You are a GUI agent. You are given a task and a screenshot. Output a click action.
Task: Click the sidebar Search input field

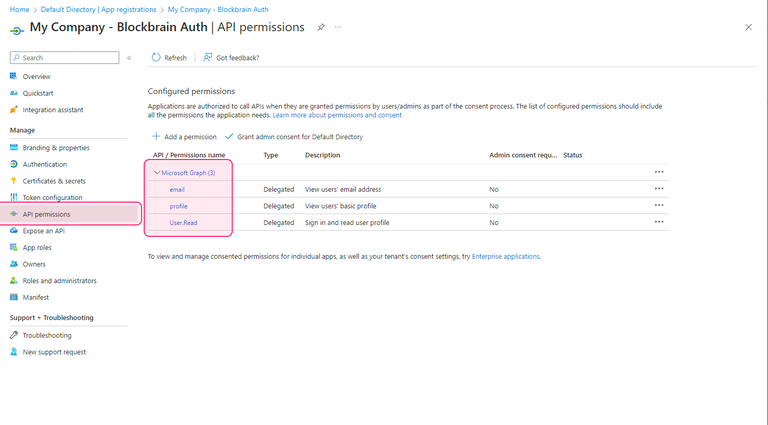(65, 58)
